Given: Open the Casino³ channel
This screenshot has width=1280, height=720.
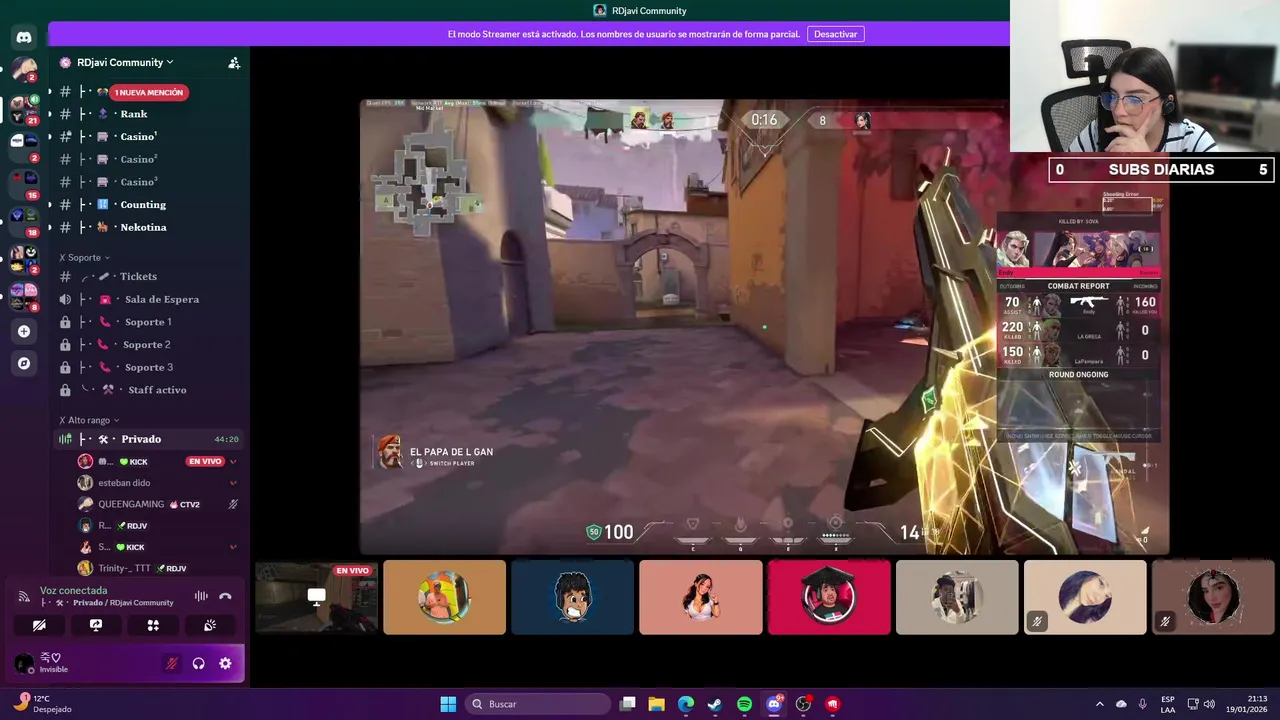Looking at the screenshot, I should click(x=148, y=182).
